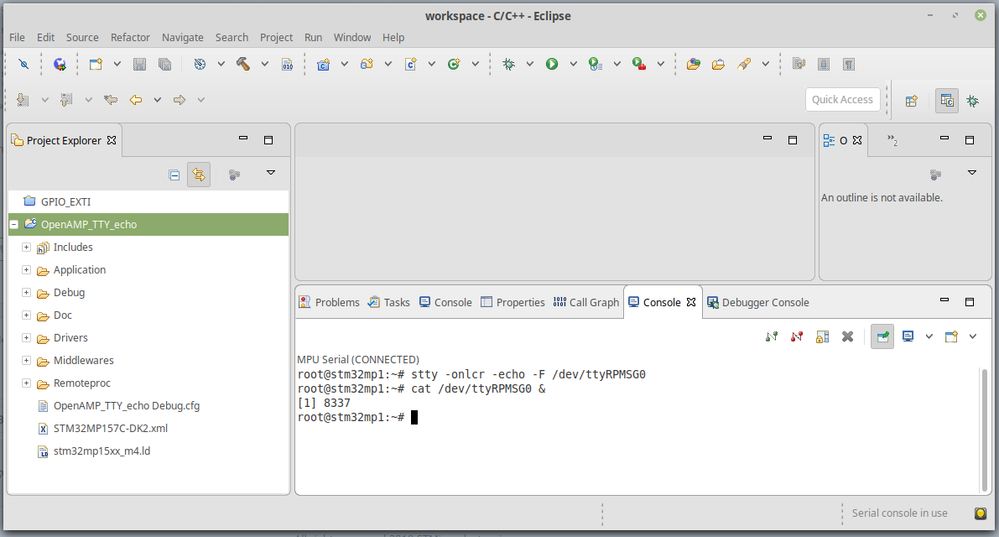Expand the Debug folder
The width and height of the screenshot is (999, 537).
[26, 292]
